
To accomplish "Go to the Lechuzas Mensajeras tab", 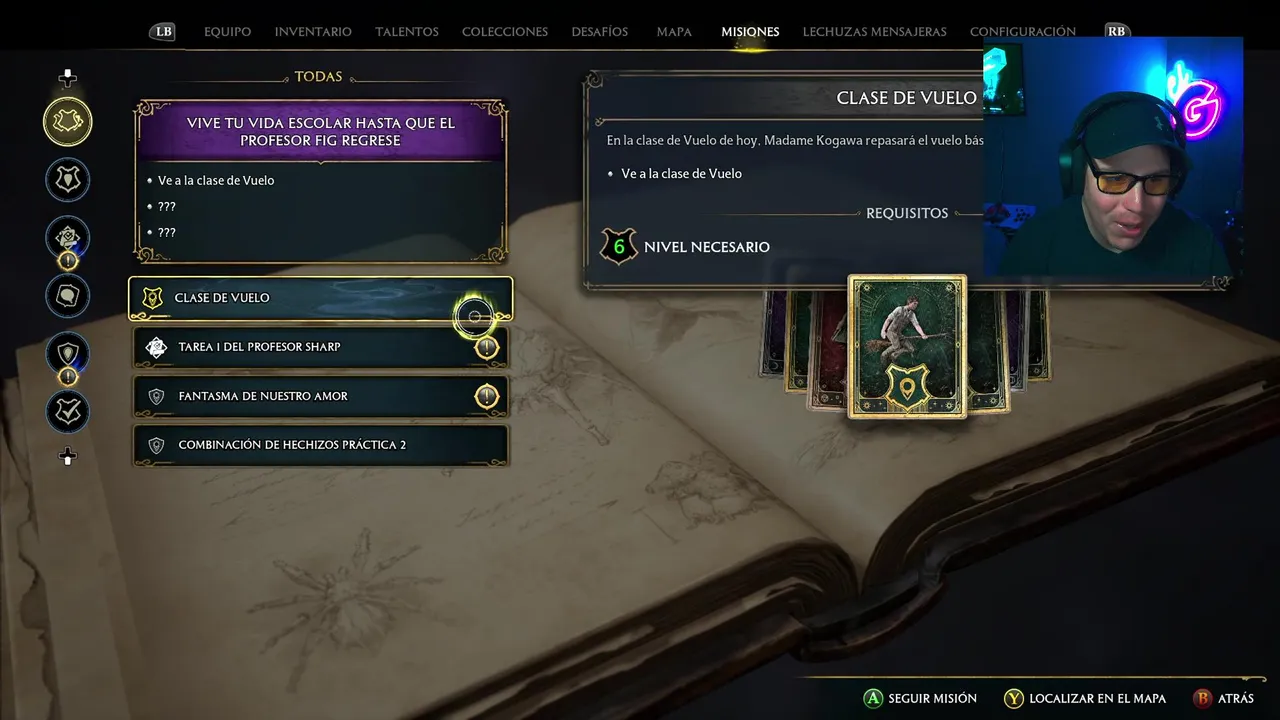I will [874, 32].
